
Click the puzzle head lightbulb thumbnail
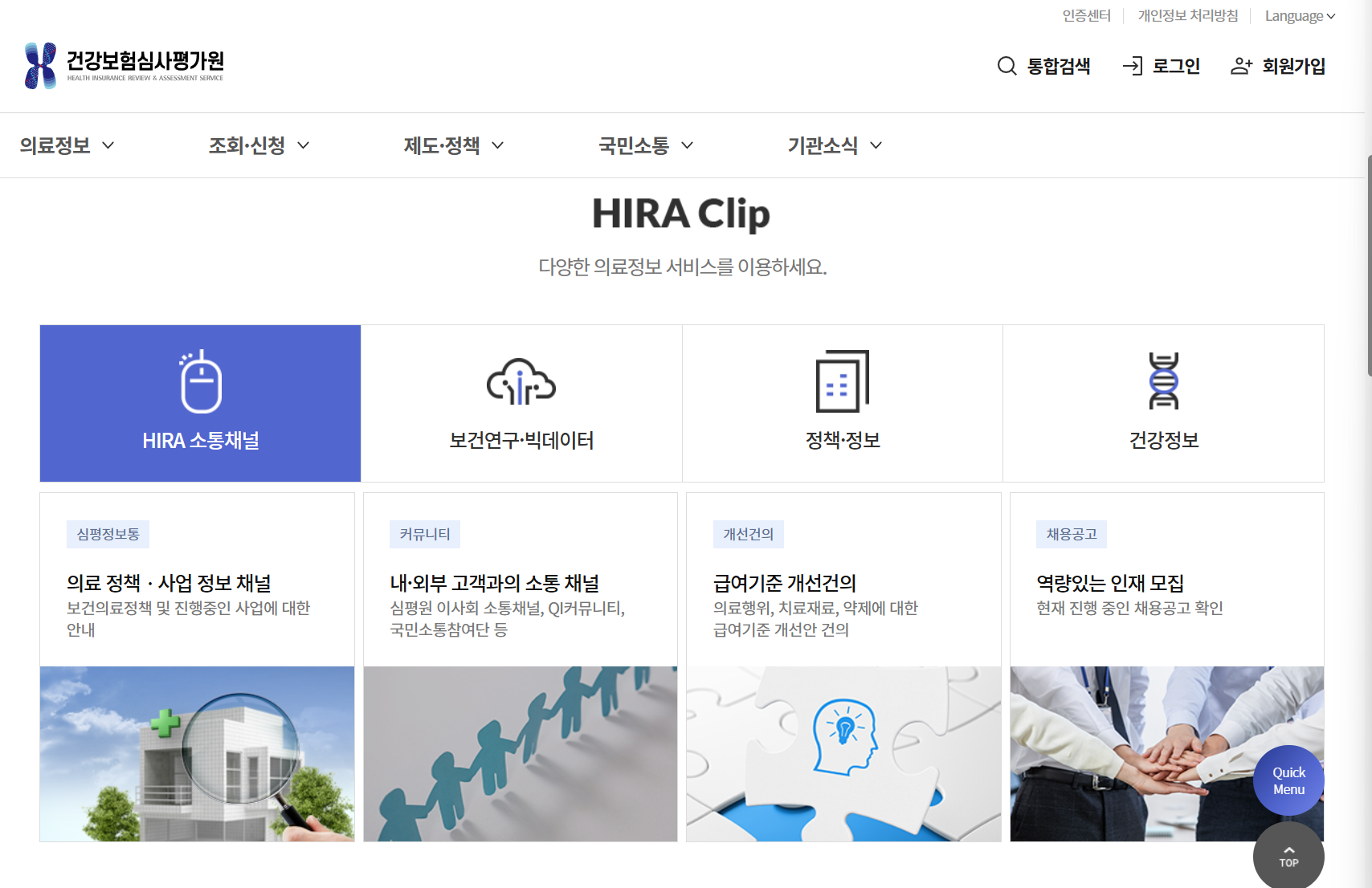pyautogui.click(x=843, y=754)
